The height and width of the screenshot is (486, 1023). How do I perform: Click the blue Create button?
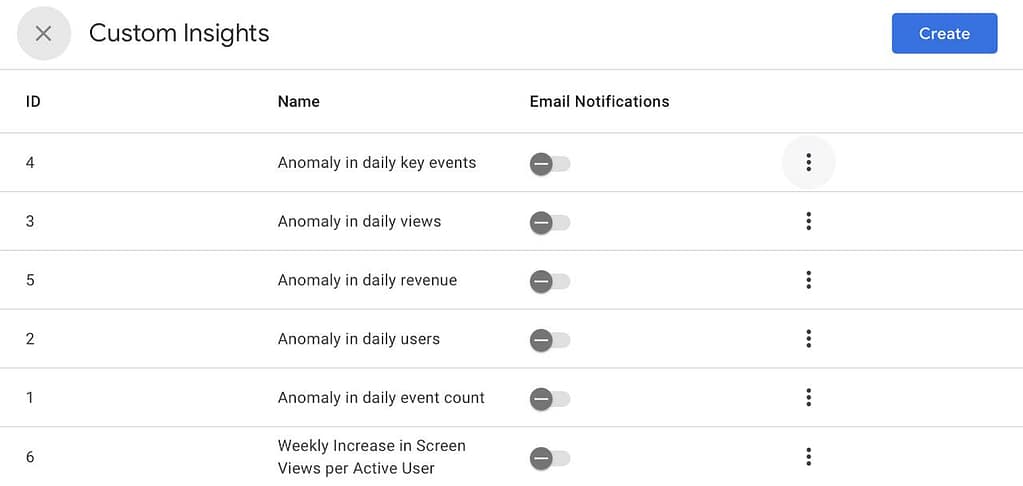click(x=944, y=34)
